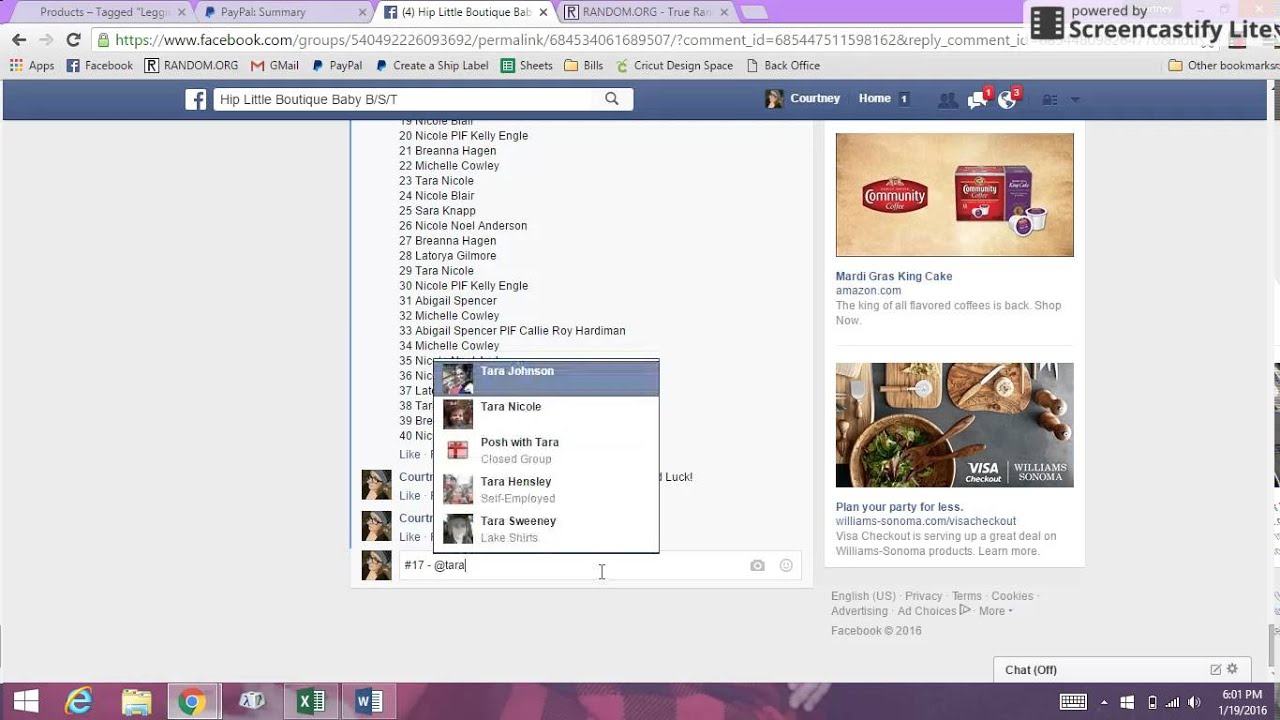Open chat options gear icon
Screen dimensions: 1280x720
pos(1232,669)
